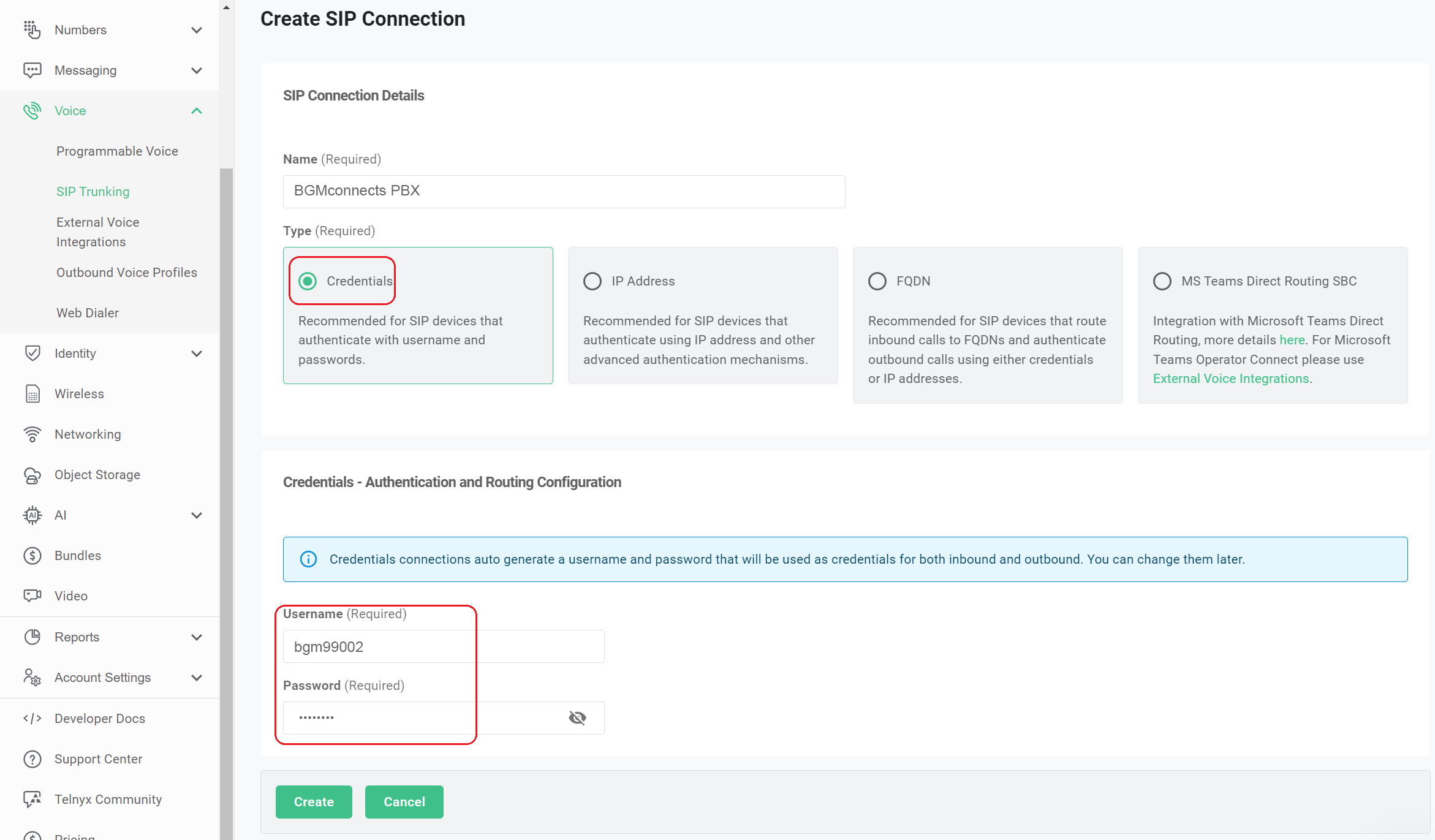Click the Developer Docs code icon
1435x840 pixels.
[32, 719]
